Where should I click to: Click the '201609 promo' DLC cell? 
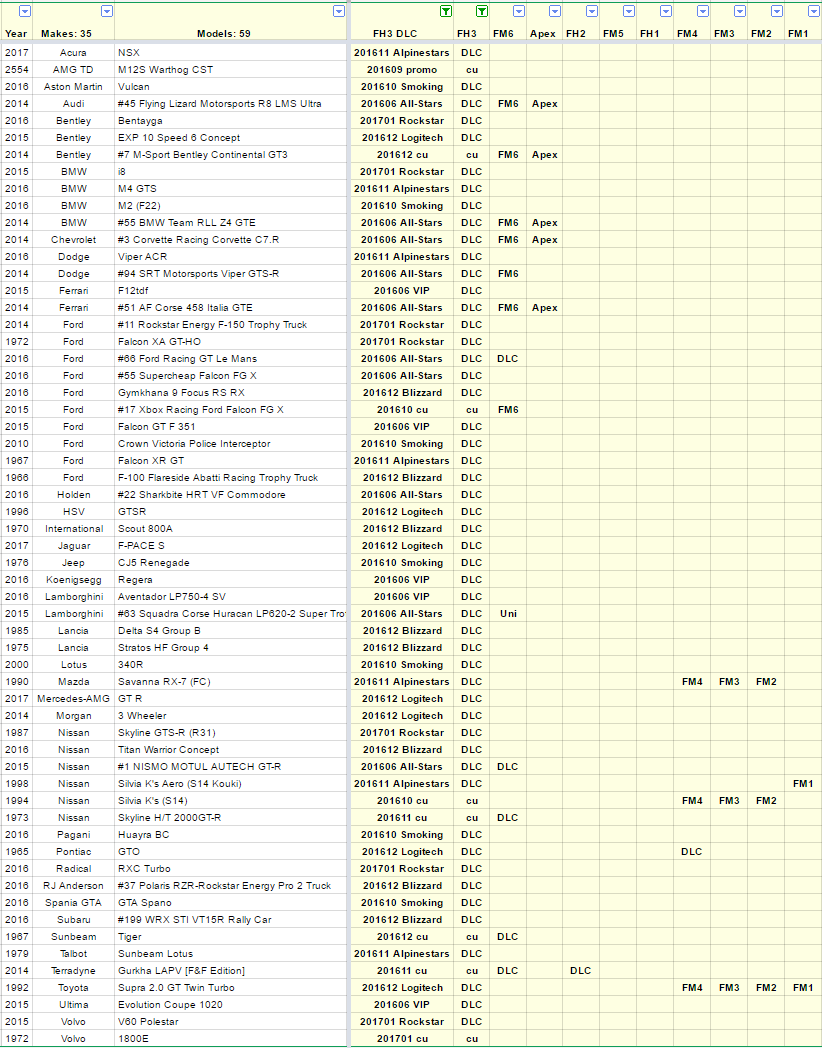(402, 70)
